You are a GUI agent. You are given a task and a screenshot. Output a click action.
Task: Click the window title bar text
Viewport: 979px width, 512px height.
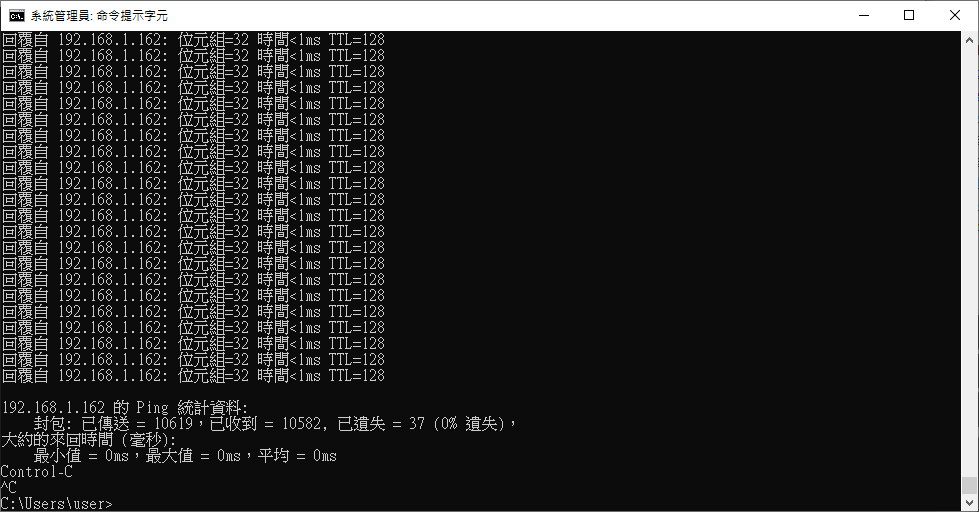point(99,16)
